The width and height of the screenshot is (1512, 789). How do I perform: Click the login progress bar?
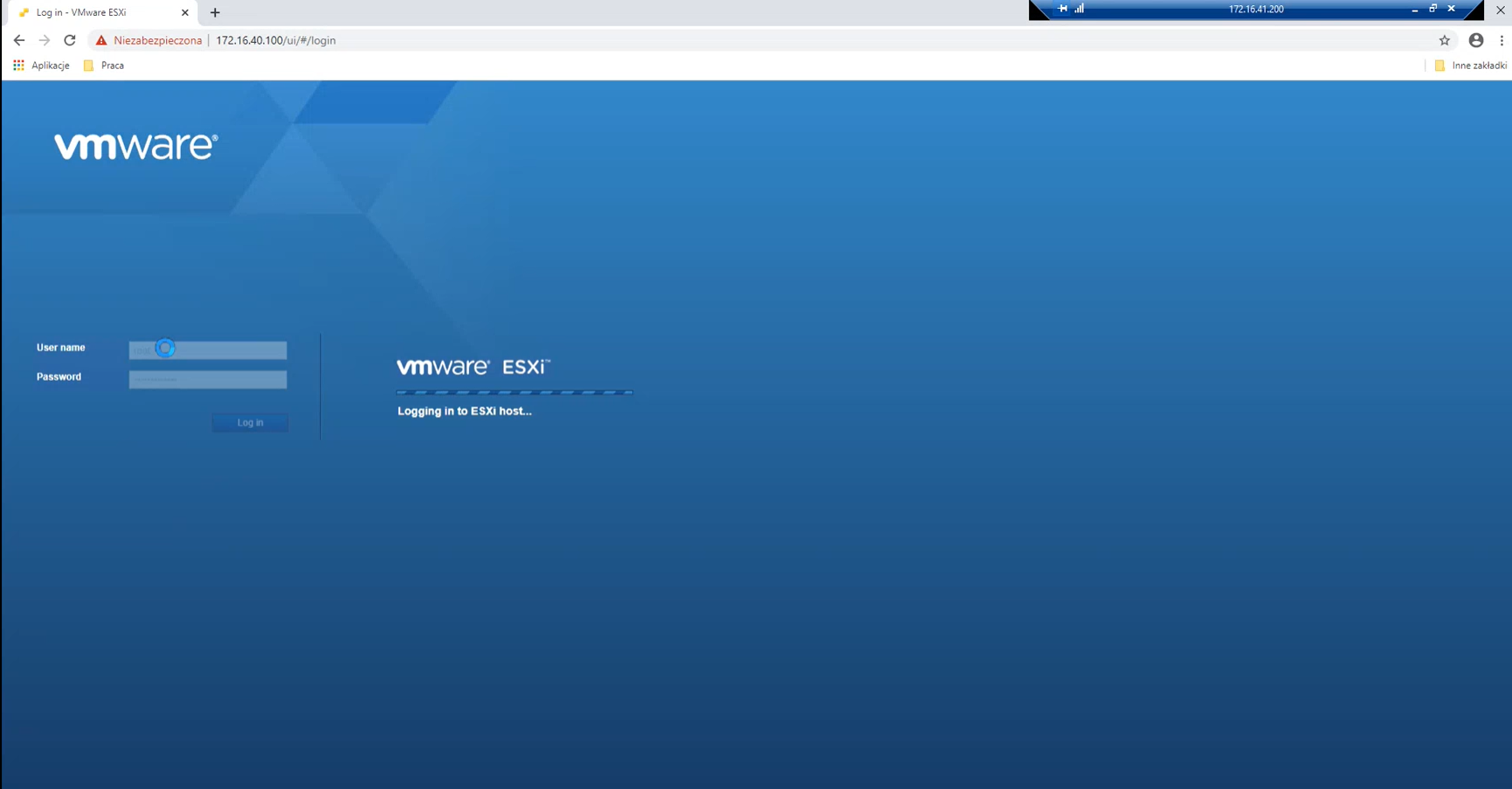point(514,392)
